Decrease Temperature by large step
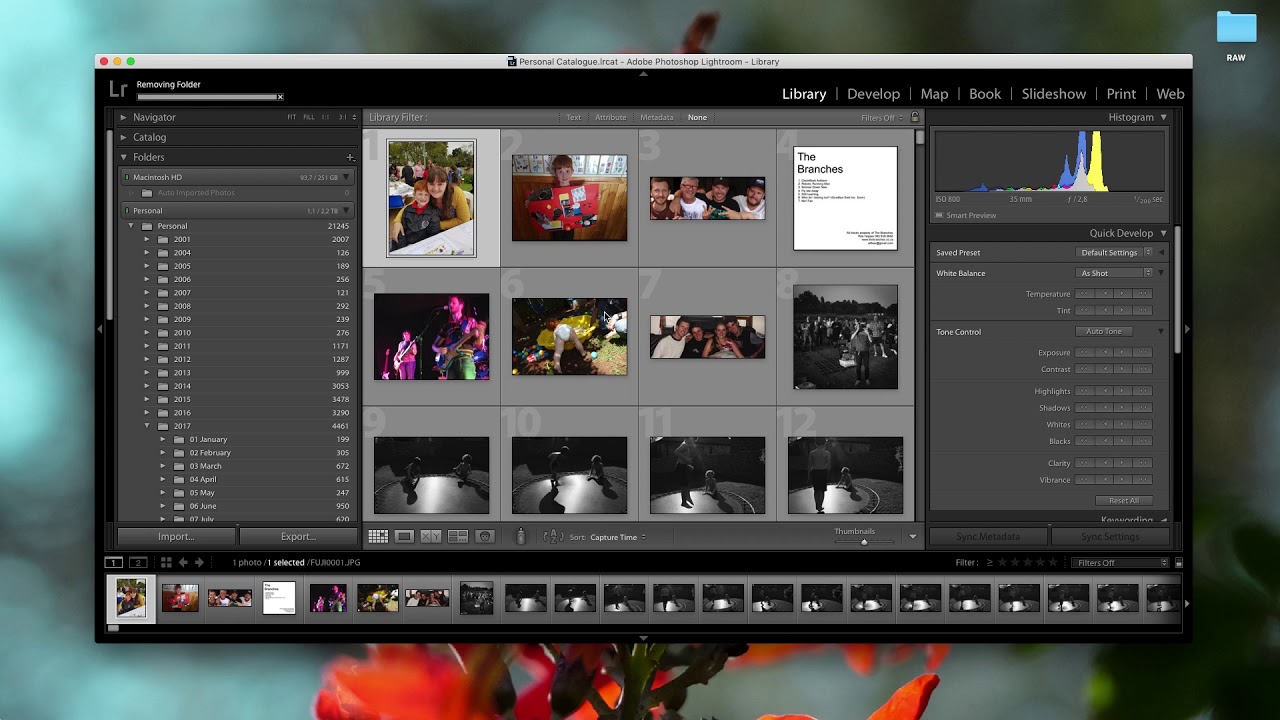 1084,294
